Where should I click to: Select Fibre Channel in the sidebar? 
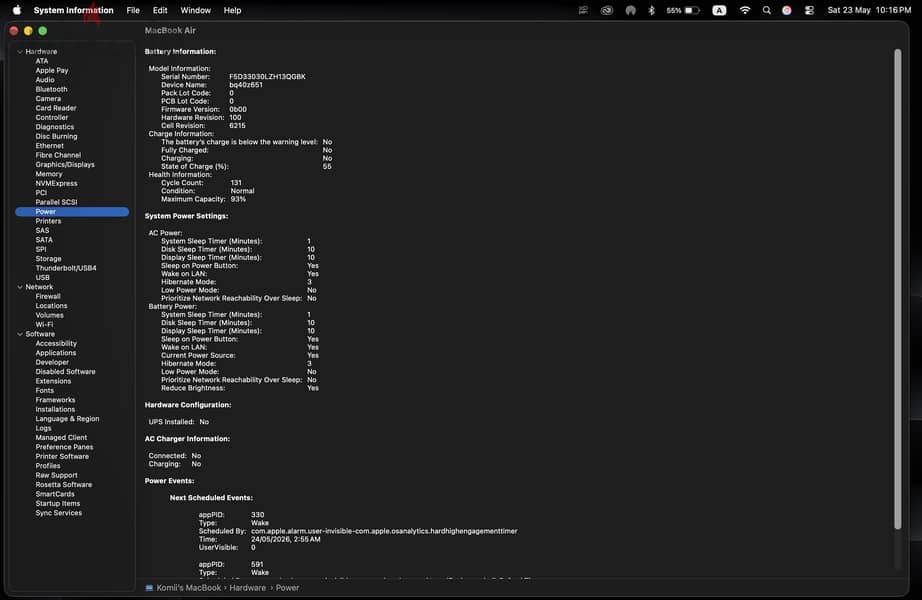58,155
